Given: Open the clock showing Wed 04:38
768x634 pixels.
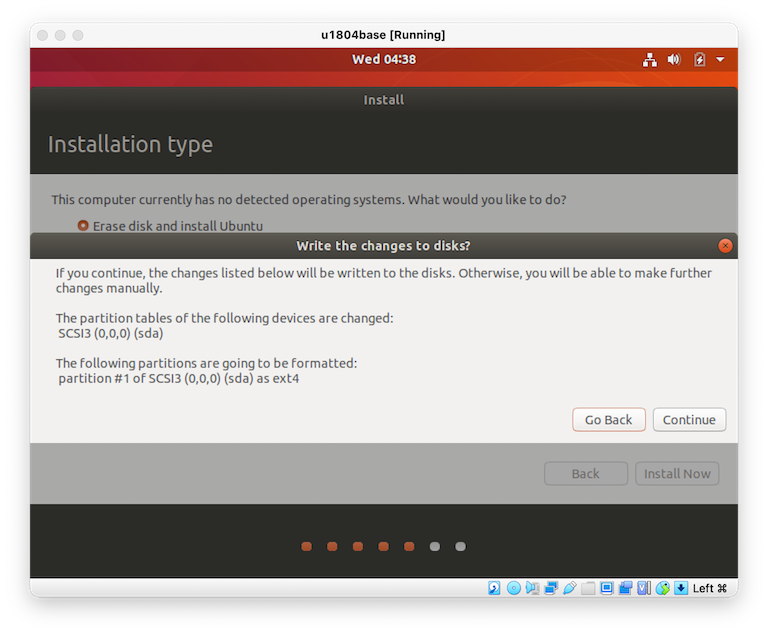Looking at the screenshot, I should click(x=384, y=59).
